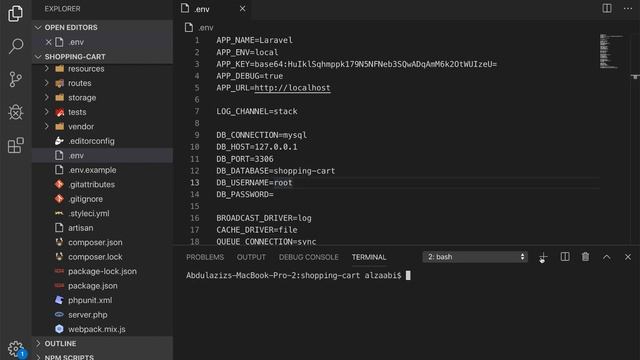Click line number 13 in gutter
The image size is (640, 360).
(195, 182)
